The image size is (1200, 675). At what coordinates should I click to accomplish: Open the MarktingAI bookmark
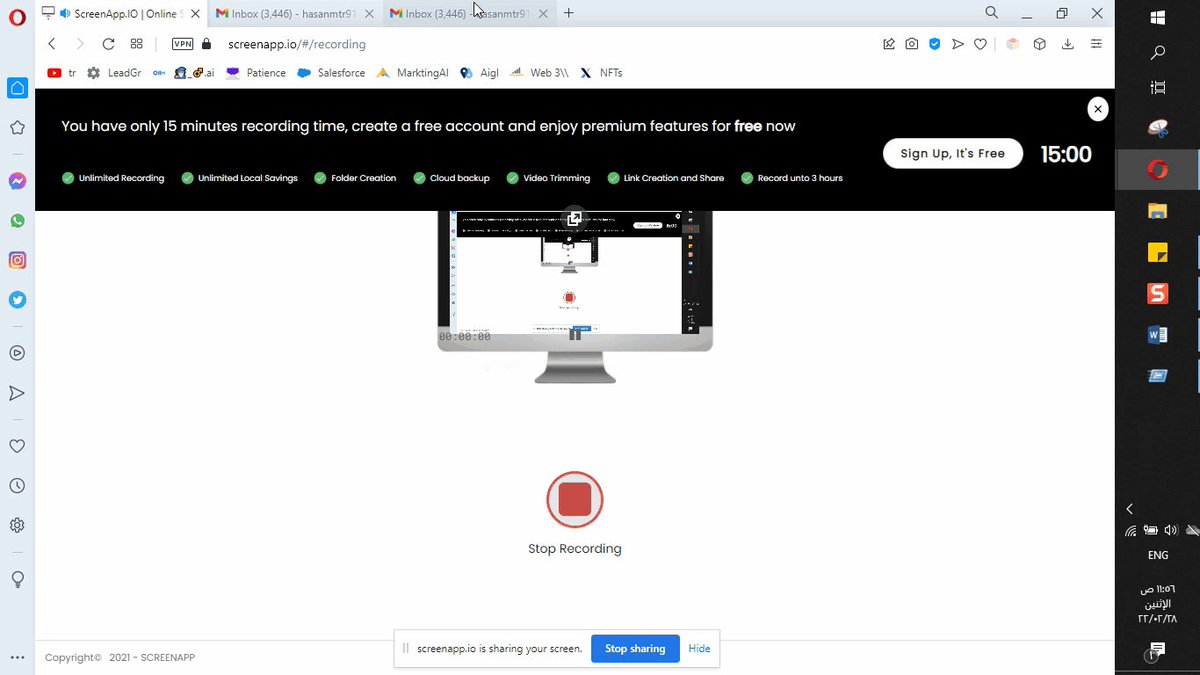tap(413, 73)
